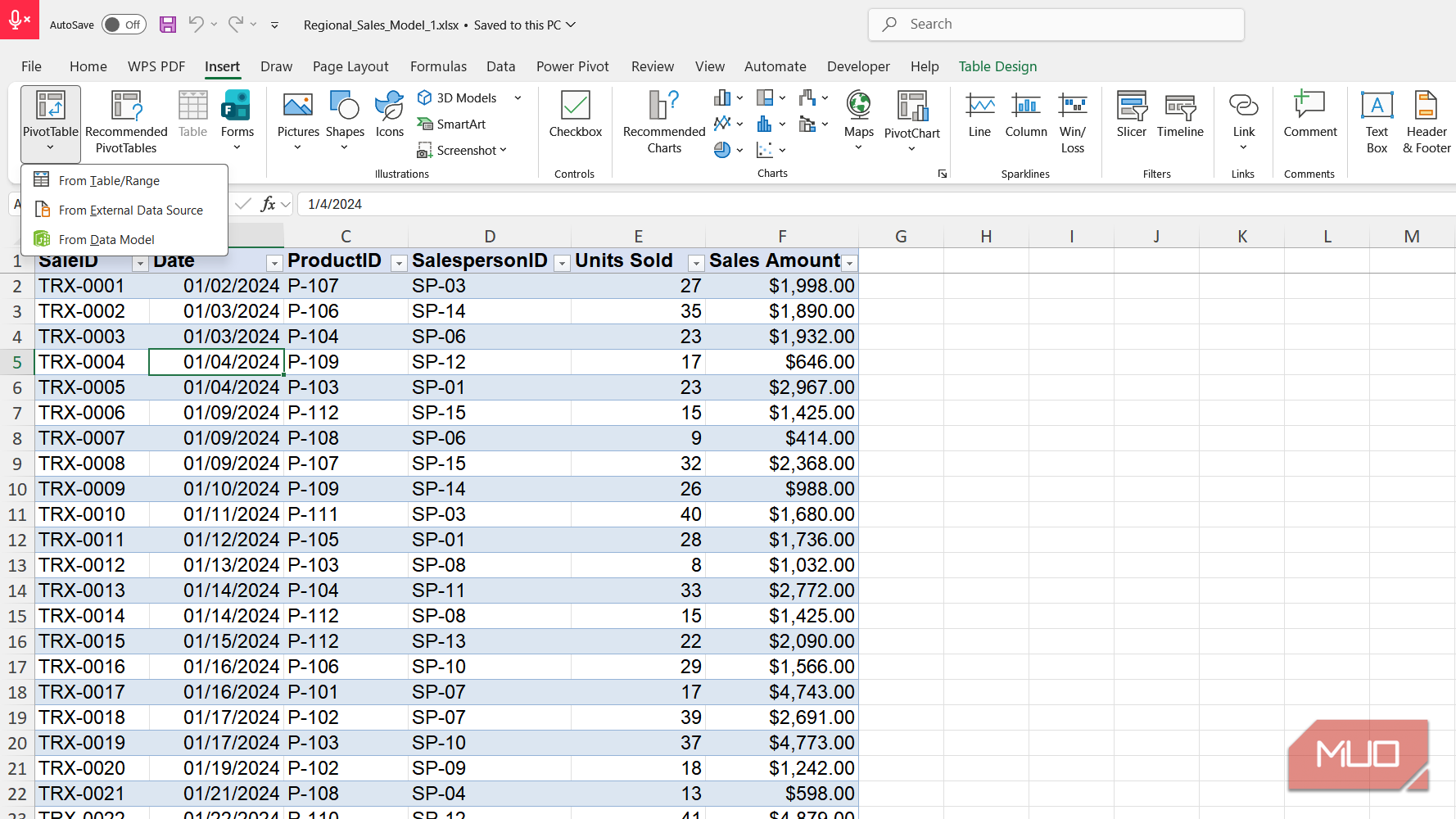Select cell with $4,743.00
Image resolution: width=1456 pixels, height=819 pixels.
pyautogui.click(x=781, y=692)
